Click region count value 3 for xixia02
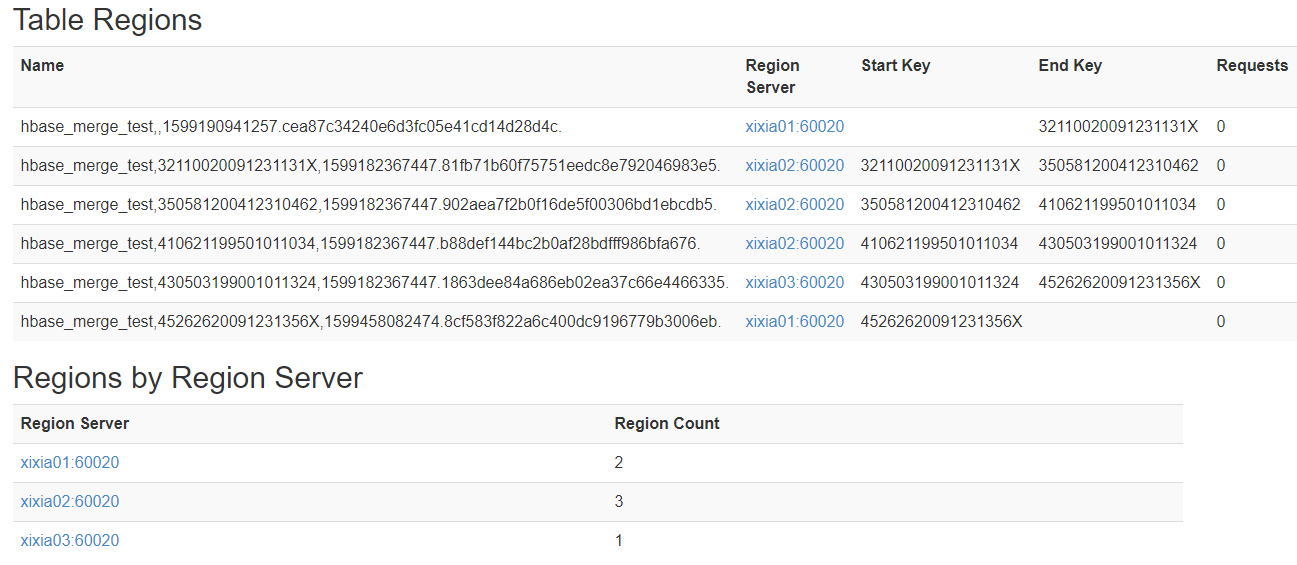The height and width of the screenshot is (565, 1297). [619, 502]
